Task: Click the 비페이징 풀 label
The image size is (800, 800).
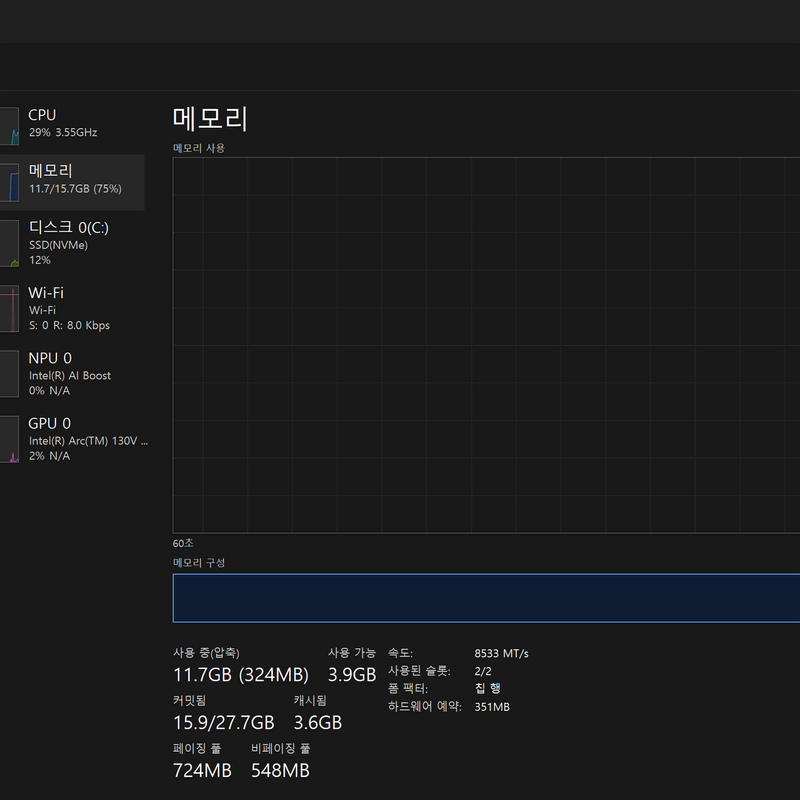Action: tap(281, 748)
